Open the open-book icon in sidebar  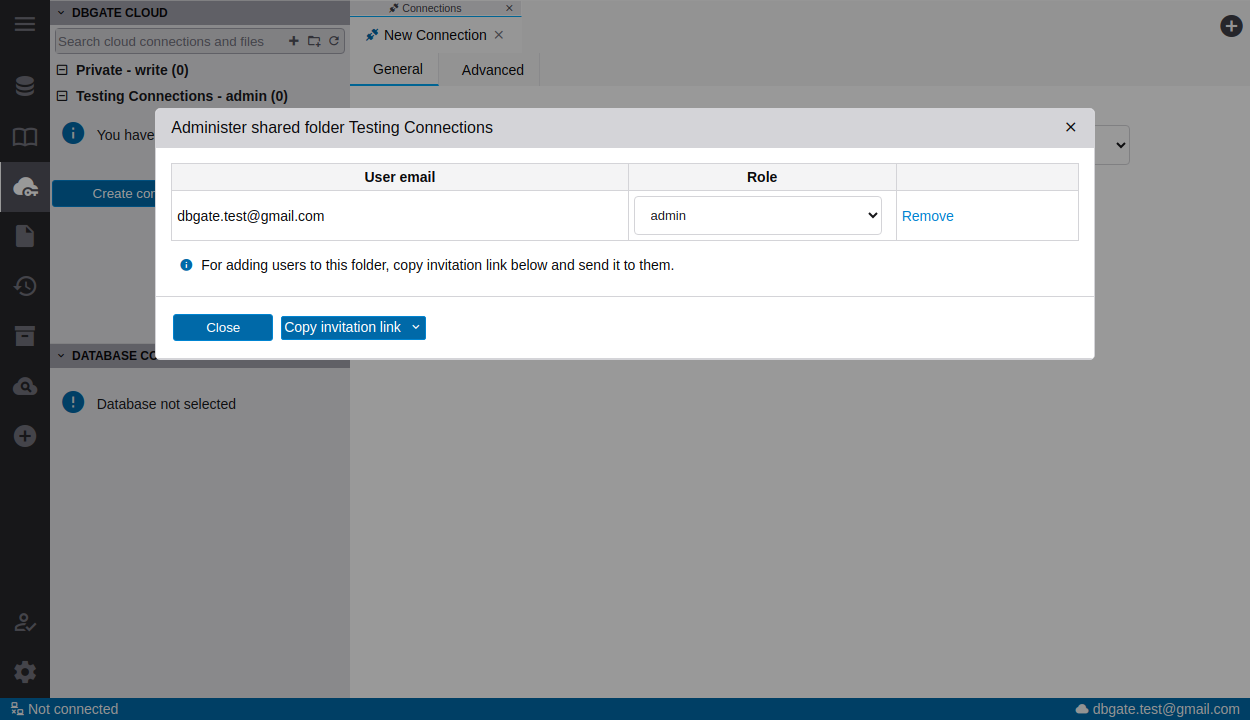25,137
